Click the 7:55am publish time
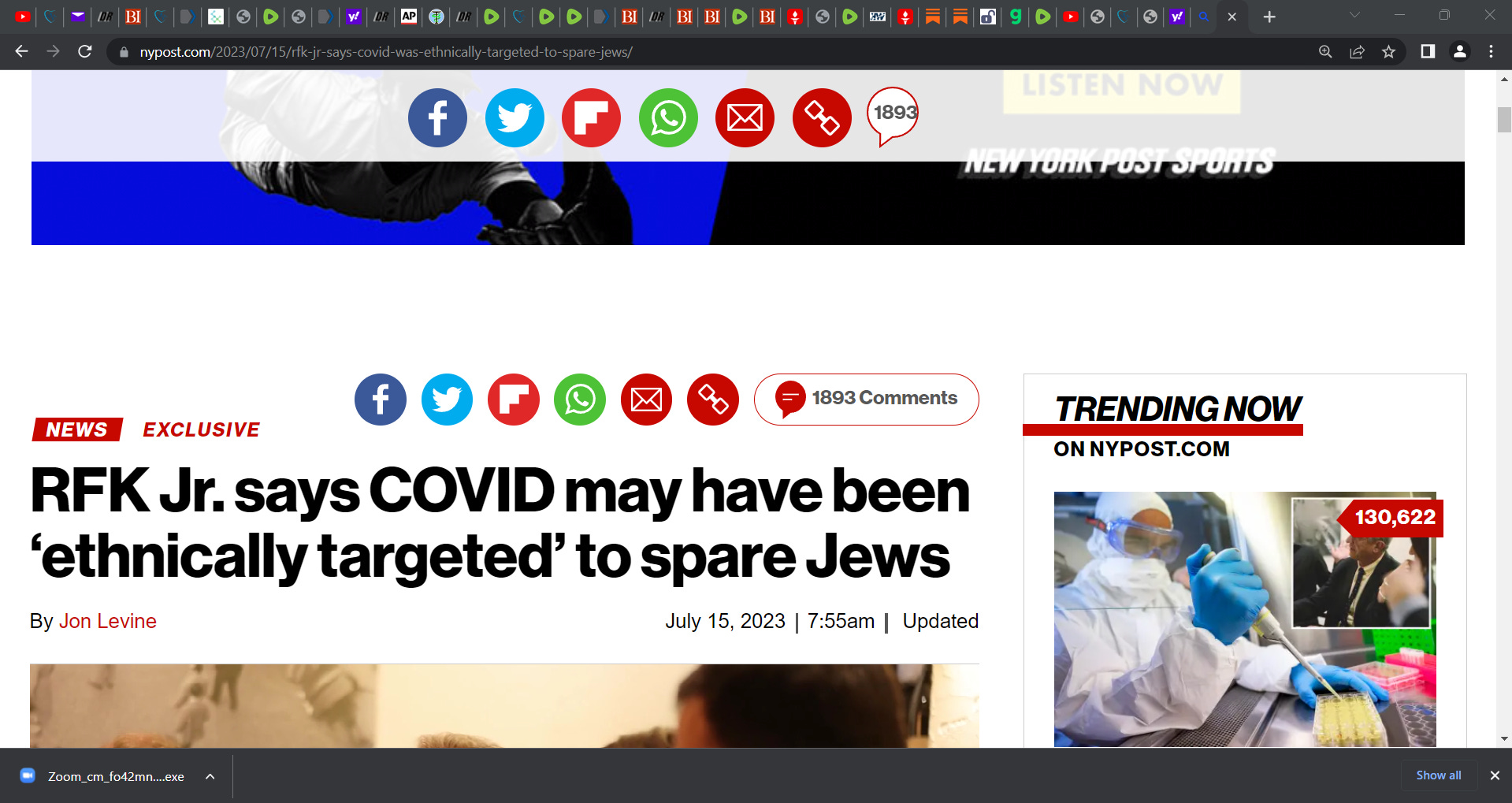Screen dimensions: 1512x803 [x=841, y=621]
